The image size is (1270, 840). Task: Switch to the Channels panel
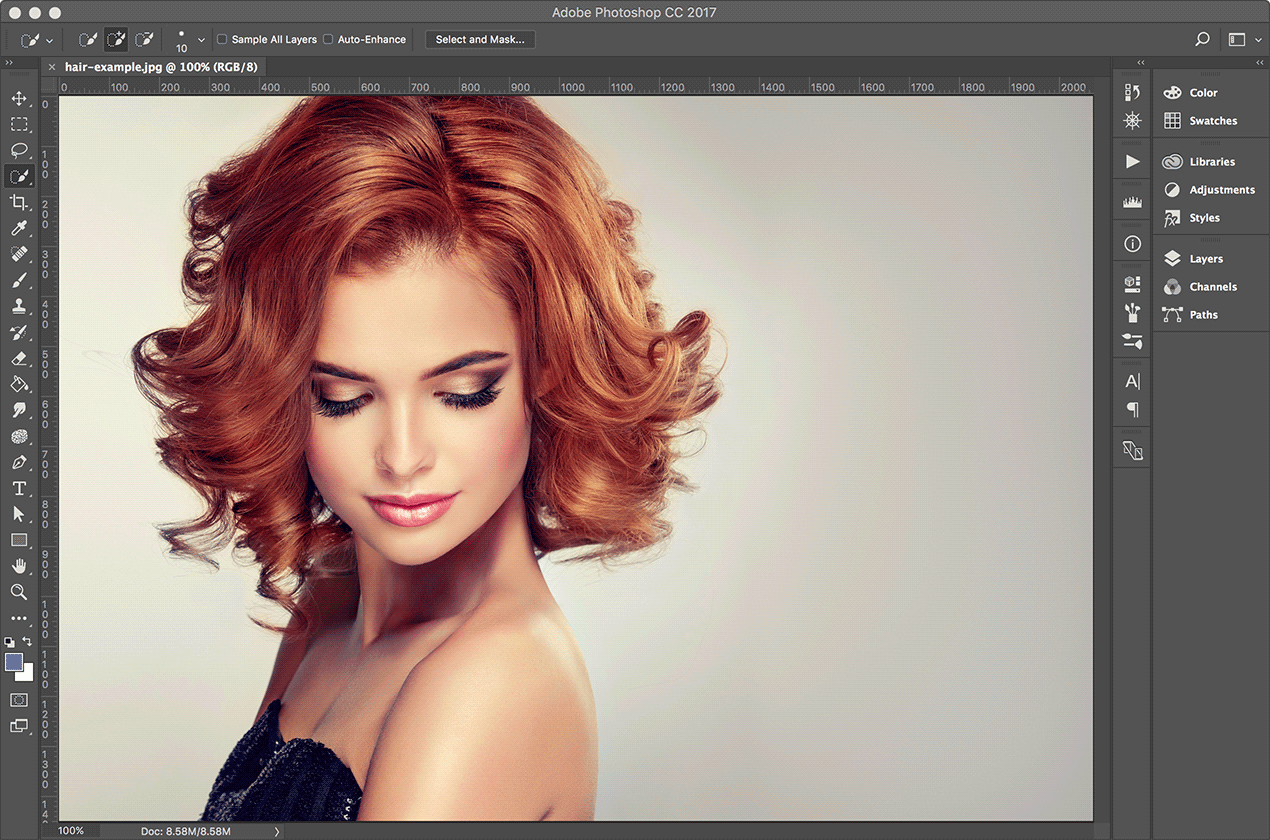coord(1212,287)
